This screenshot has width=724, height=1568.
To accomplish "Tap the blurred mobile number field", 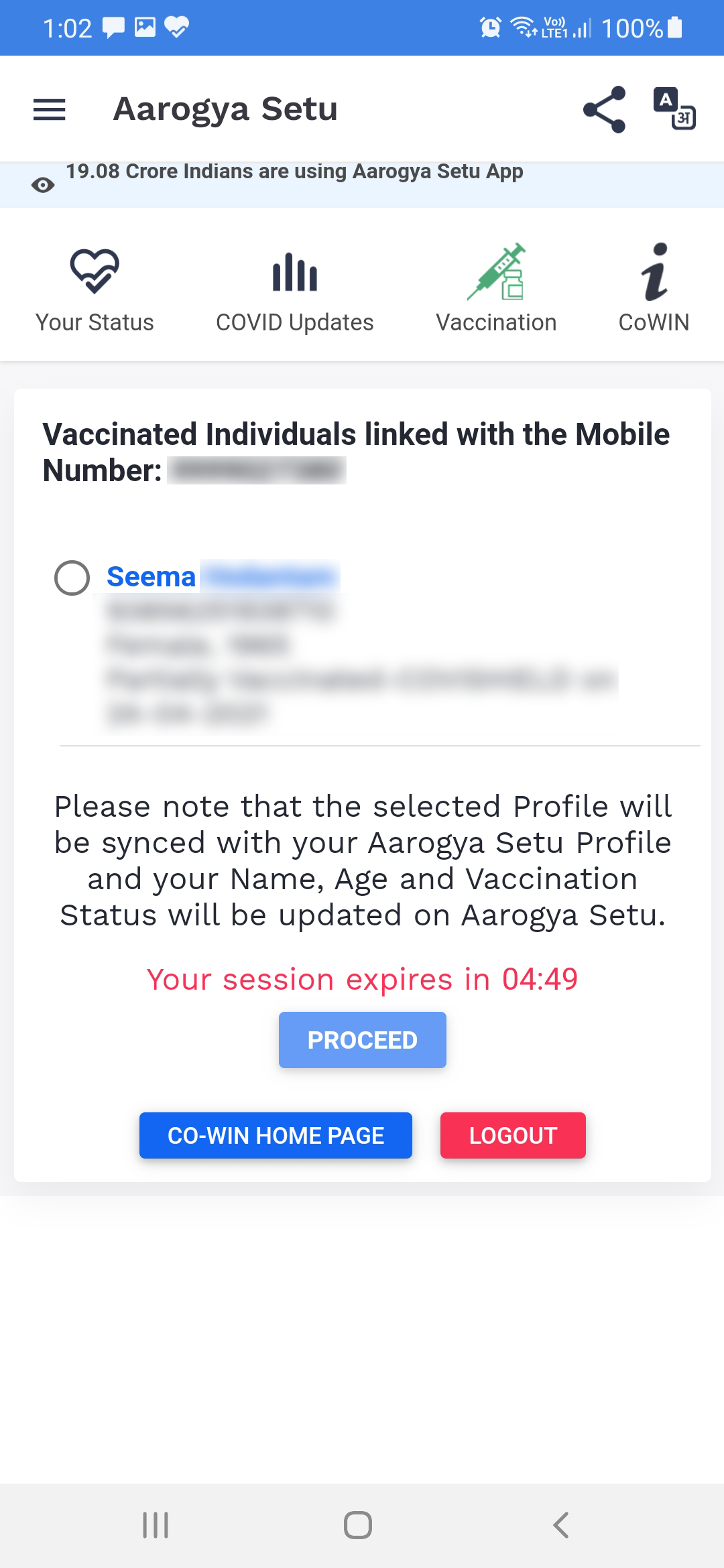I will click(257, 470).
